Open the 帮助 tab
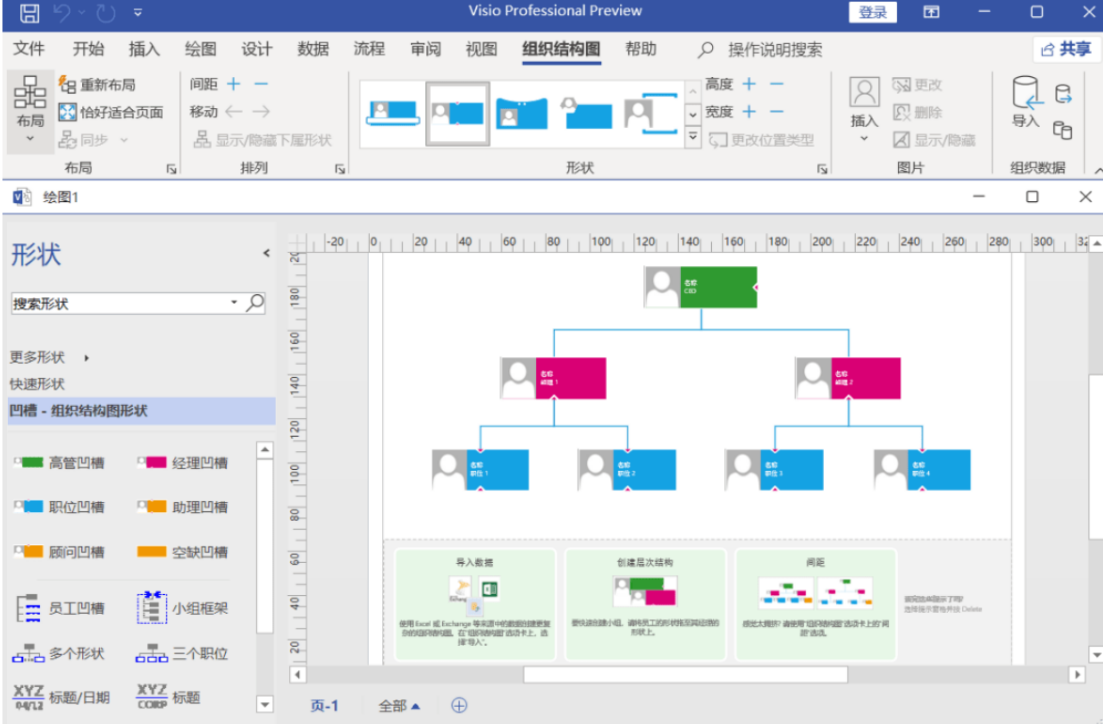The image size is (1103, 724). (x=641, y=49)
